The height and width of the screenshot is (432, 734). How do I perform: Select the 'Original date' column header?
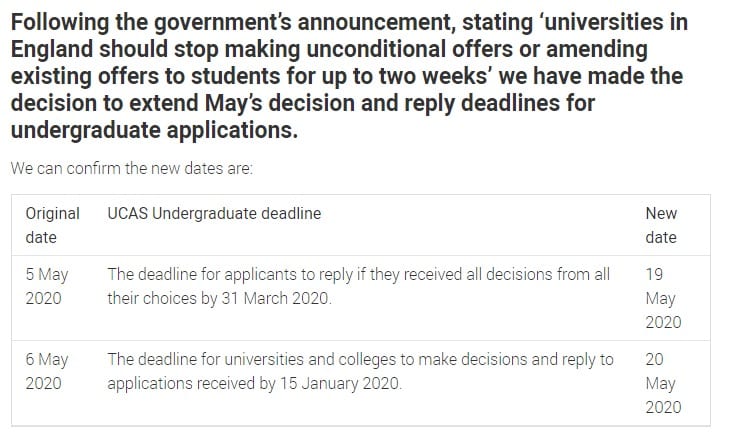[52, 225]
